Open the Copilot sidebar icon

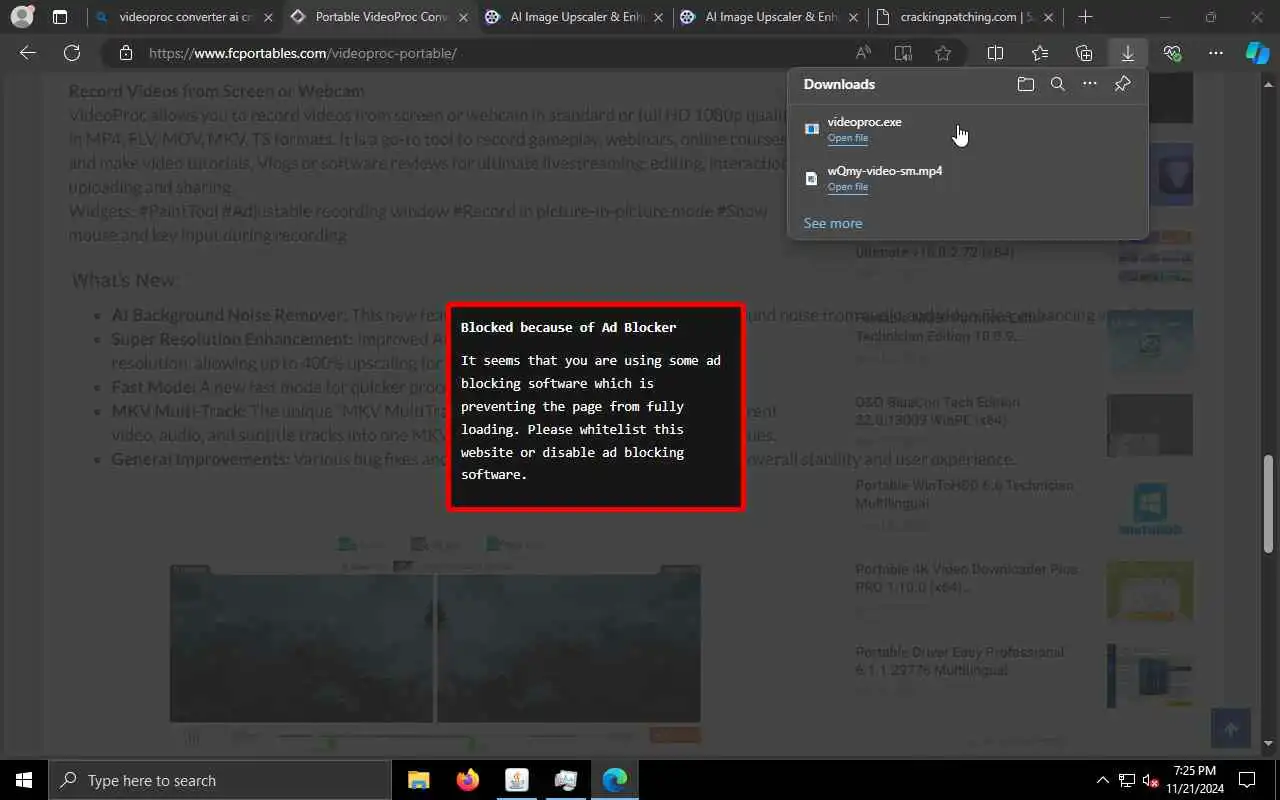(x=1257, y=53)
